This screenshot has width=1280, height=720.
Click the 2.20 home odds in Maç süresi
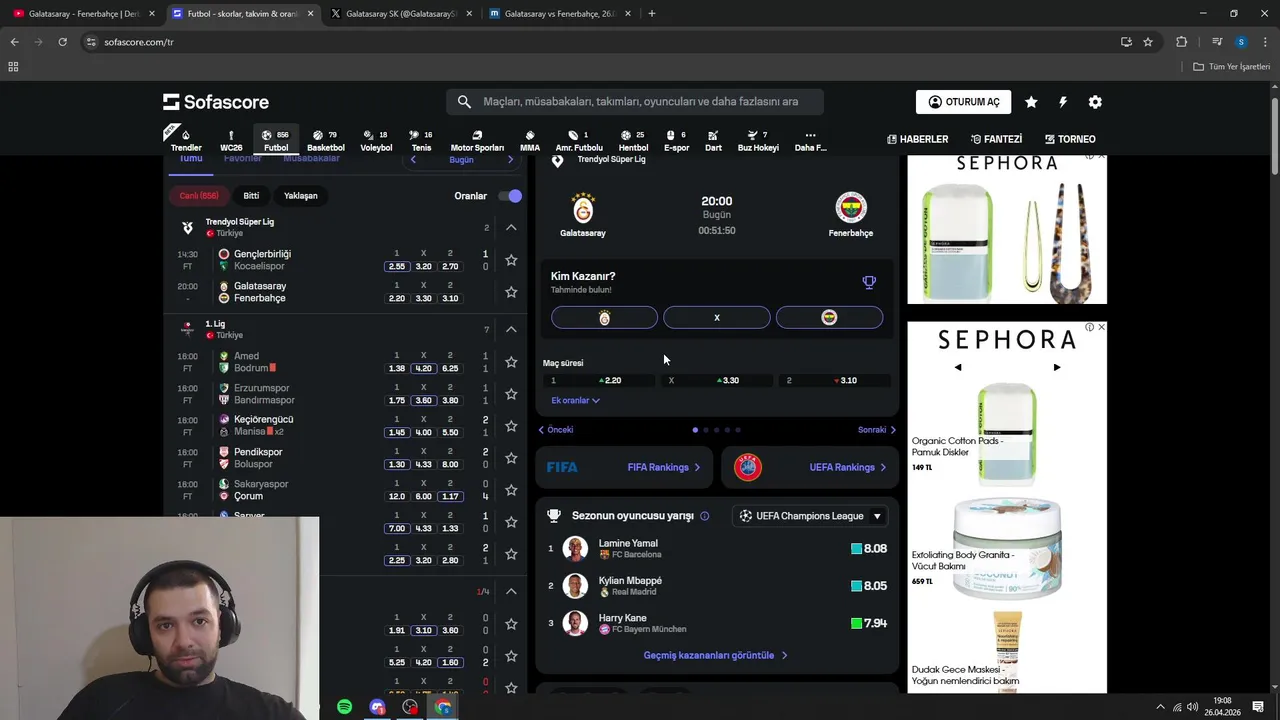pos(600,381)
